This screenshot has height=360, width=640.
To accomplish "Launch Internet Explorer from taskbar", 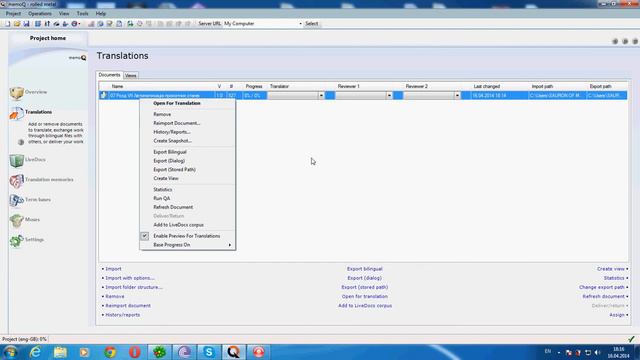I will [36, 352].
